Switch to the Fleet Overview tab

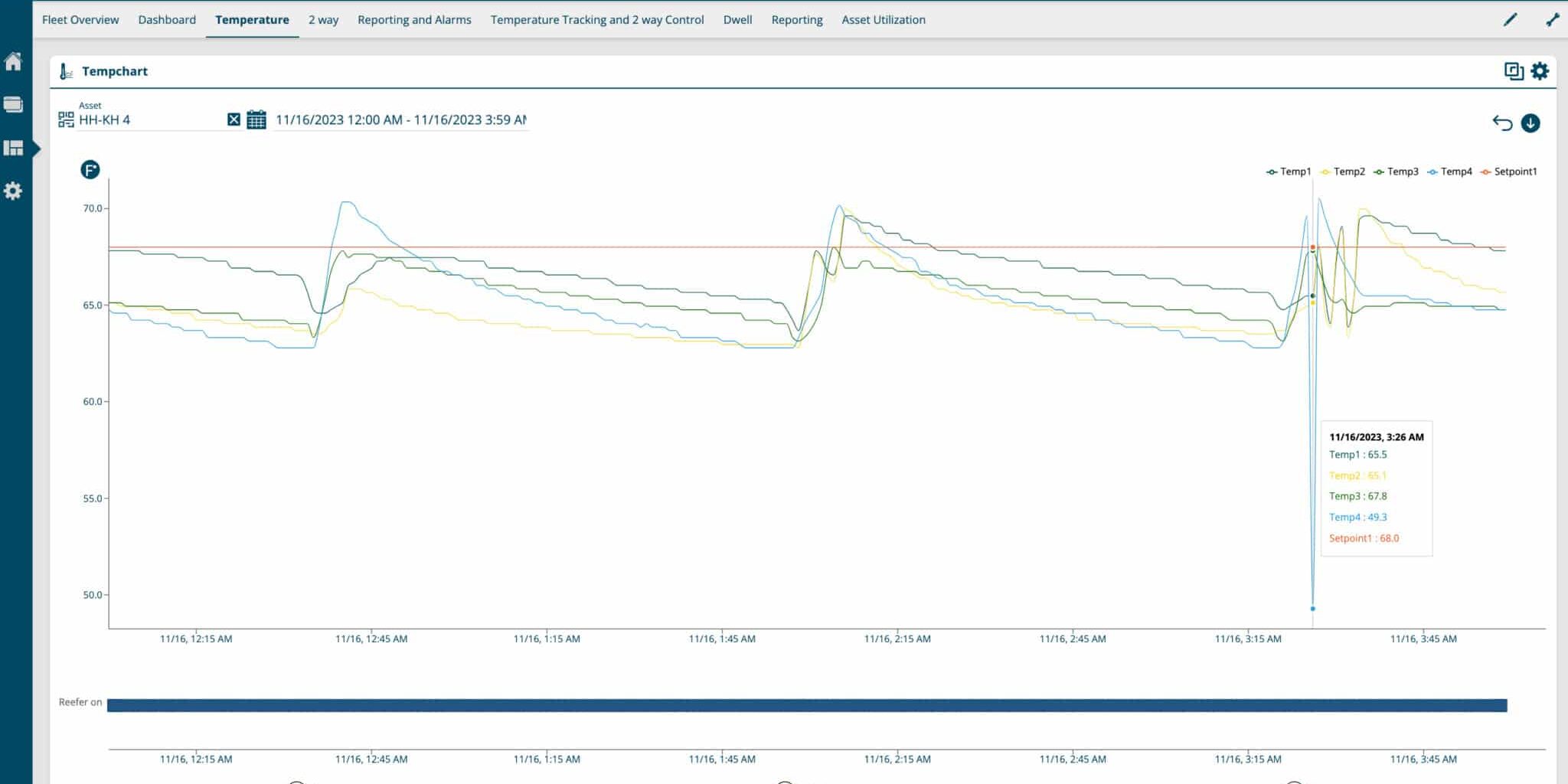[80, 20]
